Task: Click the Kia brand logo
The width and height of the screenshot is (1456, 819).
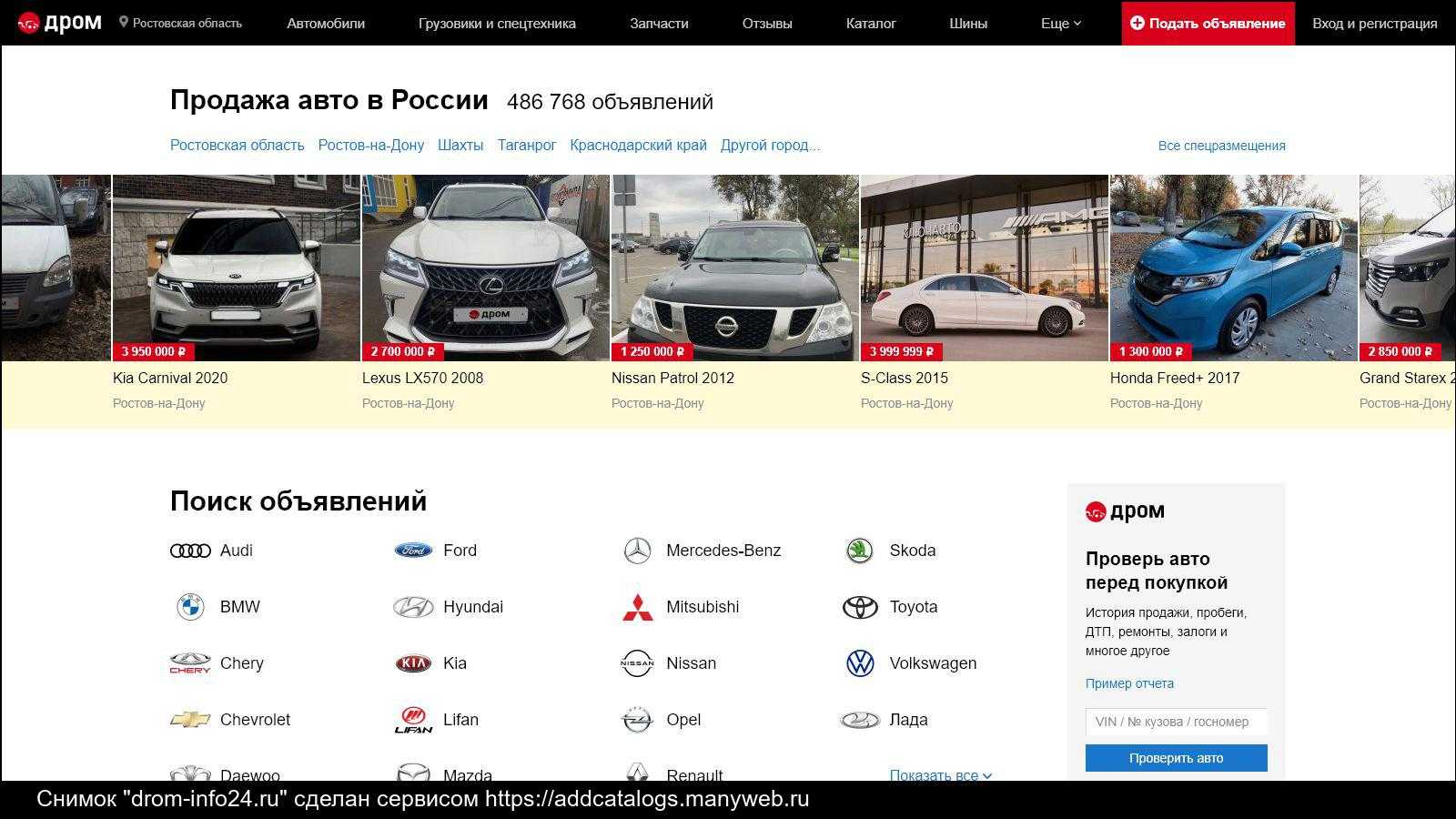Action: [413, 663]
